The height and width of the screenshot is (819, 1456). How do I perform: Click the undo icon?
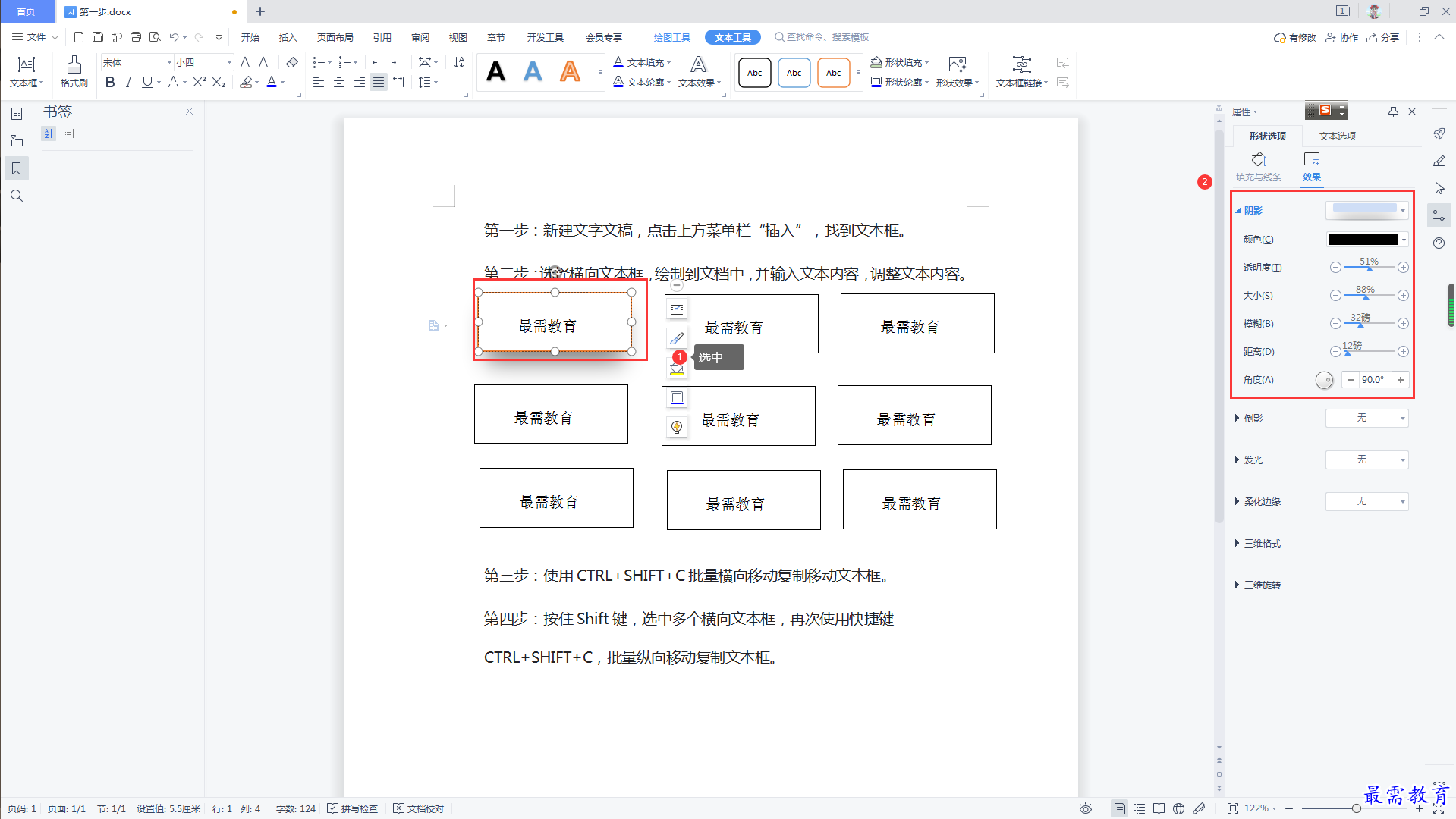point(174,36)
